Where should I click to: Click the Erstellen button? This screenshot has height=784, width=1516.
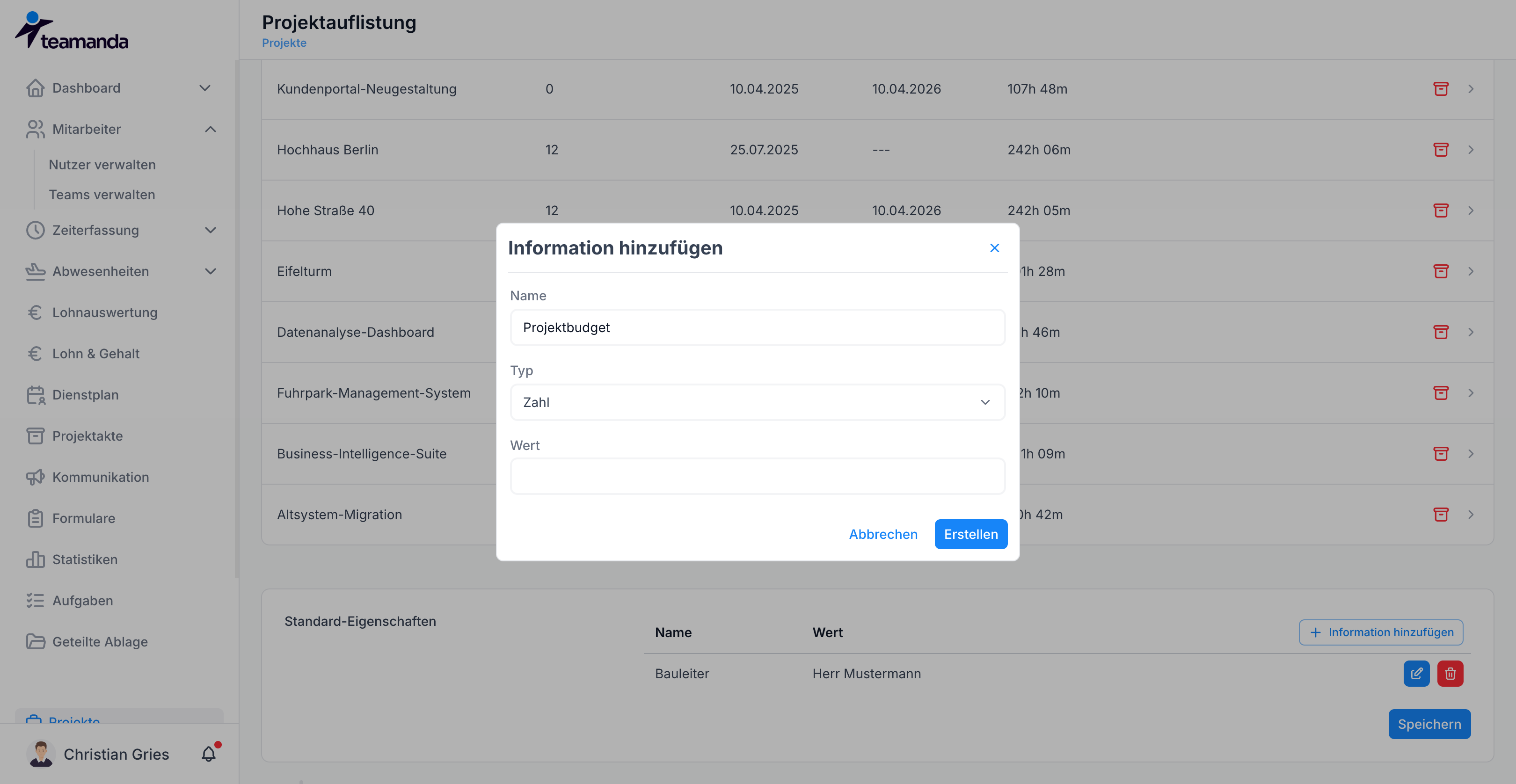[970, 534]
